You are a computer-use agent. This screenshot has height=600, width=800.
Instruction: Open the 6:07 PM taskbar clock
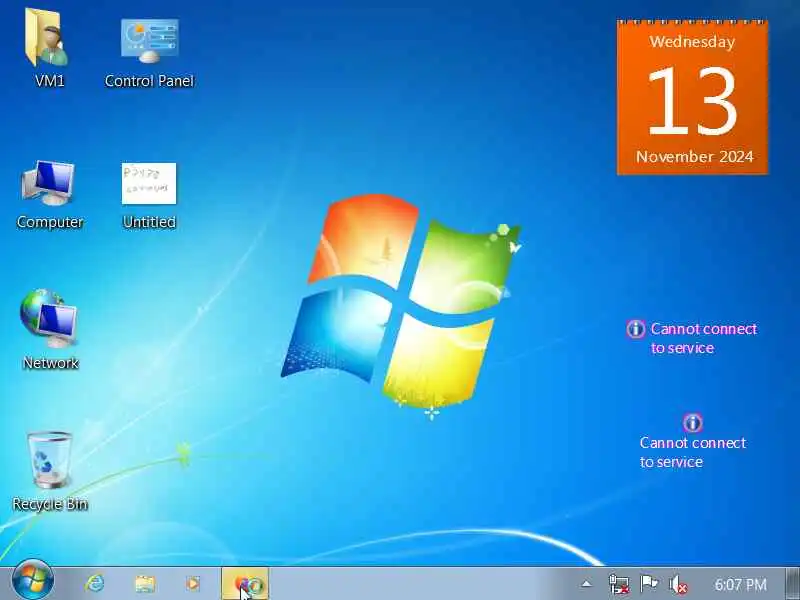(x=740, y=584)
